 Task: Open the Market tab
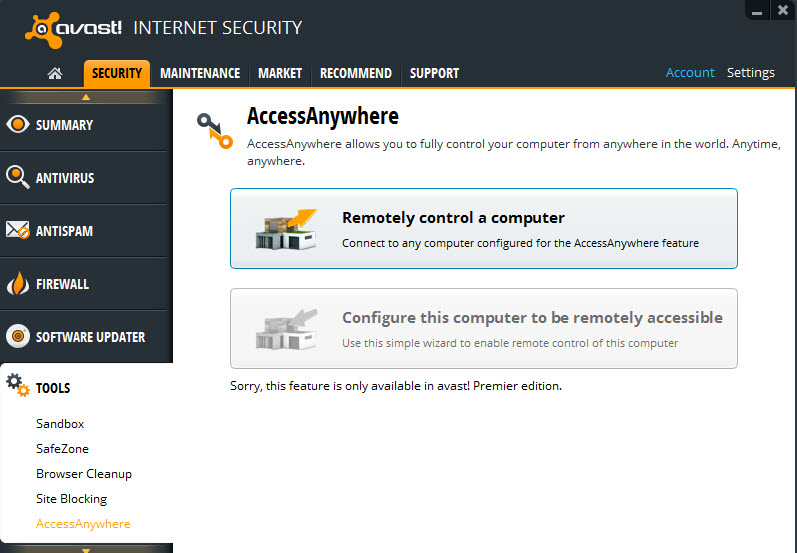point(280,73)
